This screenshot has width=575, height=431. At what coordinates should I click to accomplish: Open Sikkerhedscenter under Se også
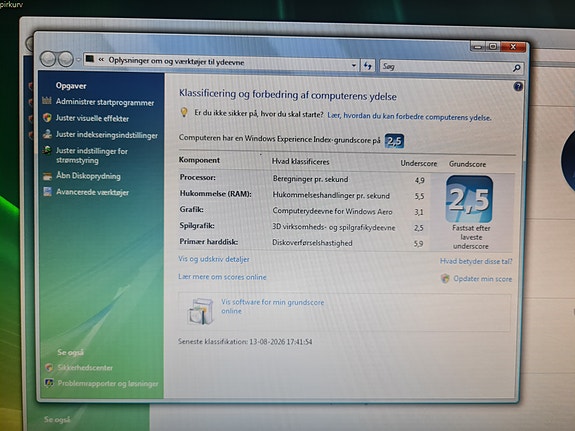coord(85,368)
